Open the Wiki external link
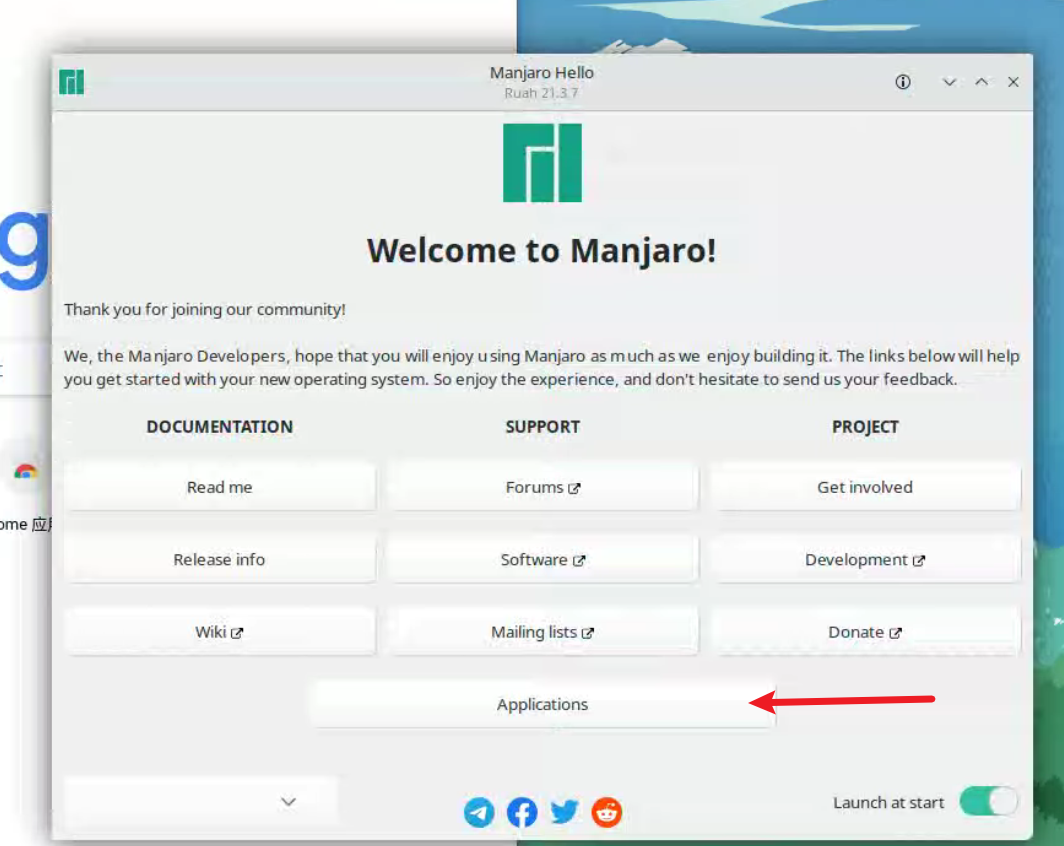 220,632
